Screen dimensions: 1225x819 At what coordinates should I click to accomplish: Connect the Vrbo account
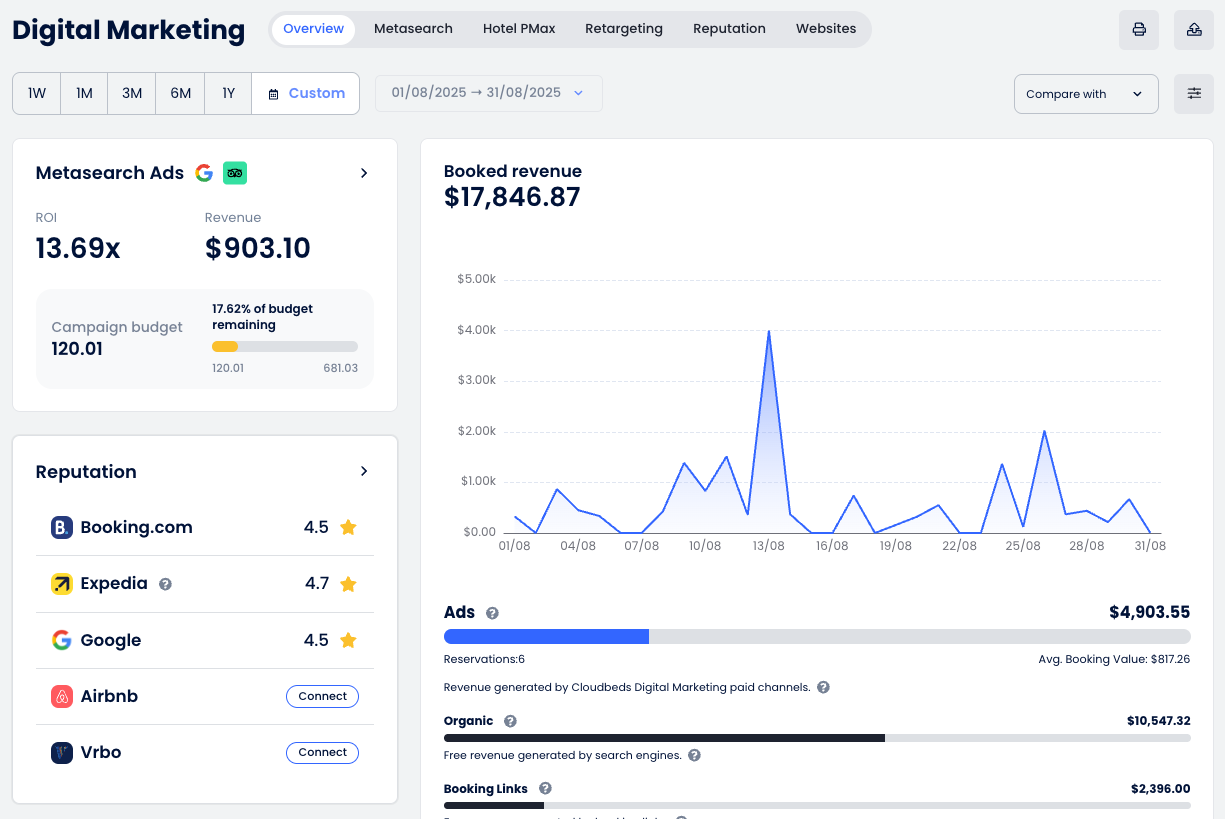click(322, 752)
